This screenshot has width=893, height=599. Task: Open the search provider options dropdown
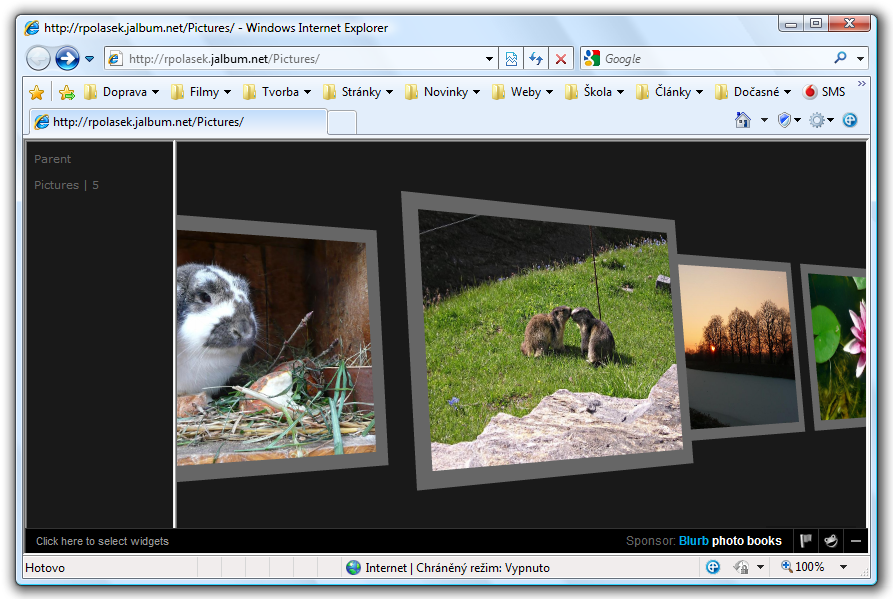pyautogui.click(x=861, y=59)
